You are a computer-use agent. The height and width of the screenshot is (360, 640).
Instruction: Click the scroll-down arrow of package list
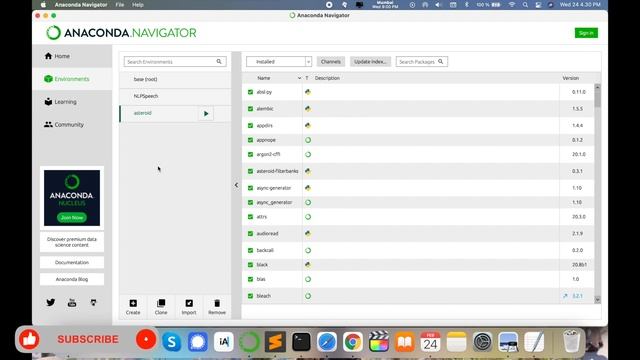pyautogui.click(x=598, y=300)
